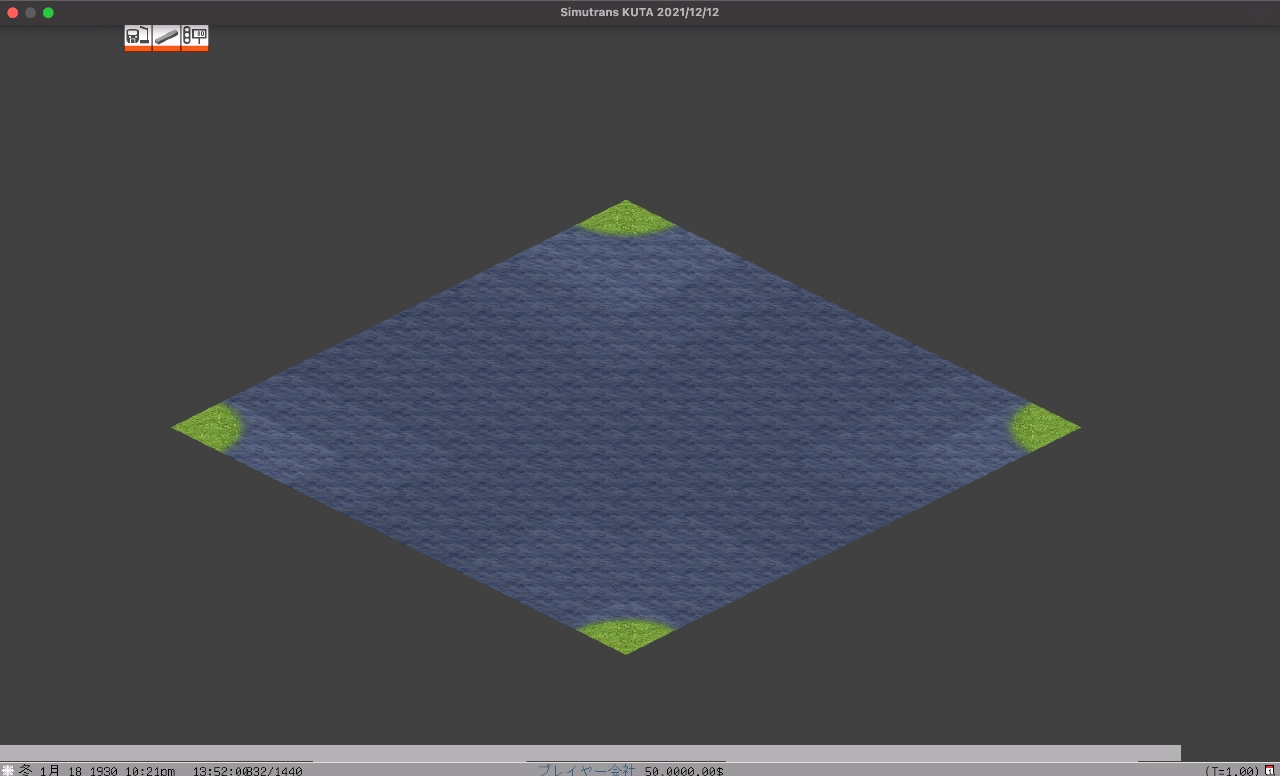1280x776 pixels.
Task: Click the top grass corner tile
Action: tap(626, 218)
